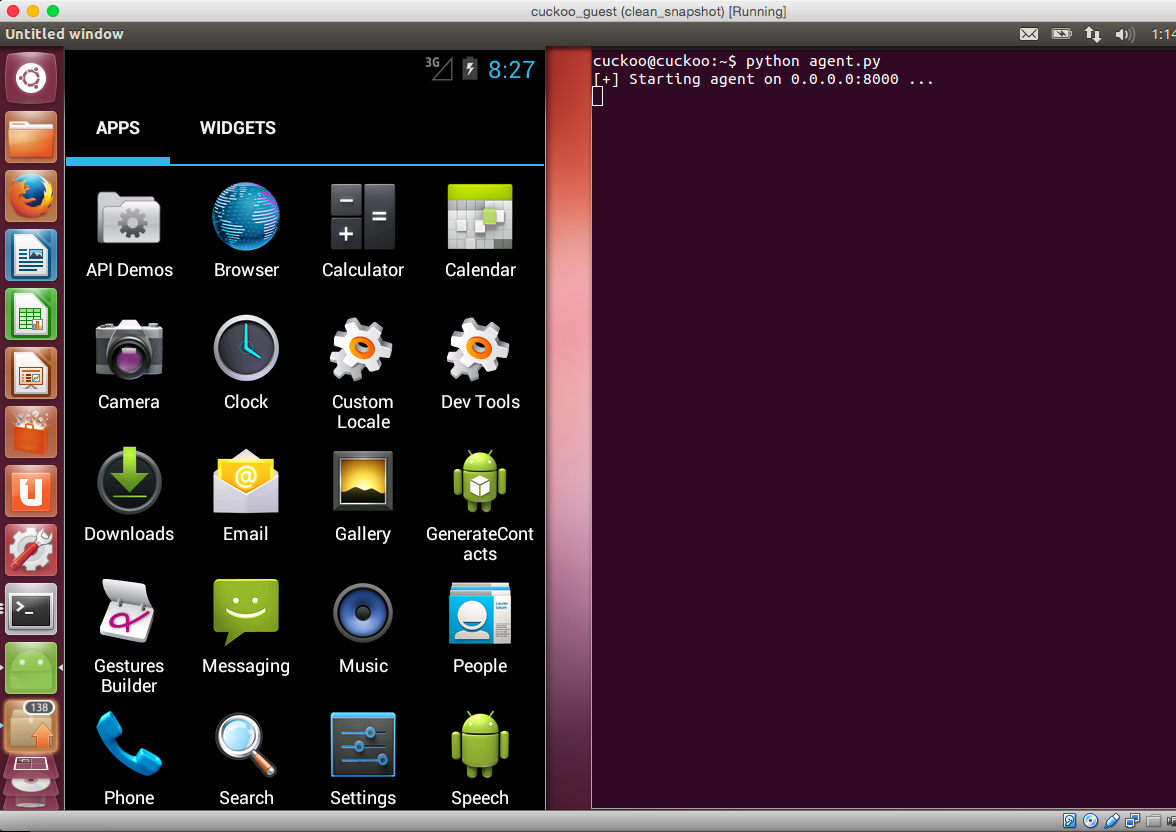Open the Speech app
The width and height of the screenshot is (1176, 832).
click(x=480, y=759)
